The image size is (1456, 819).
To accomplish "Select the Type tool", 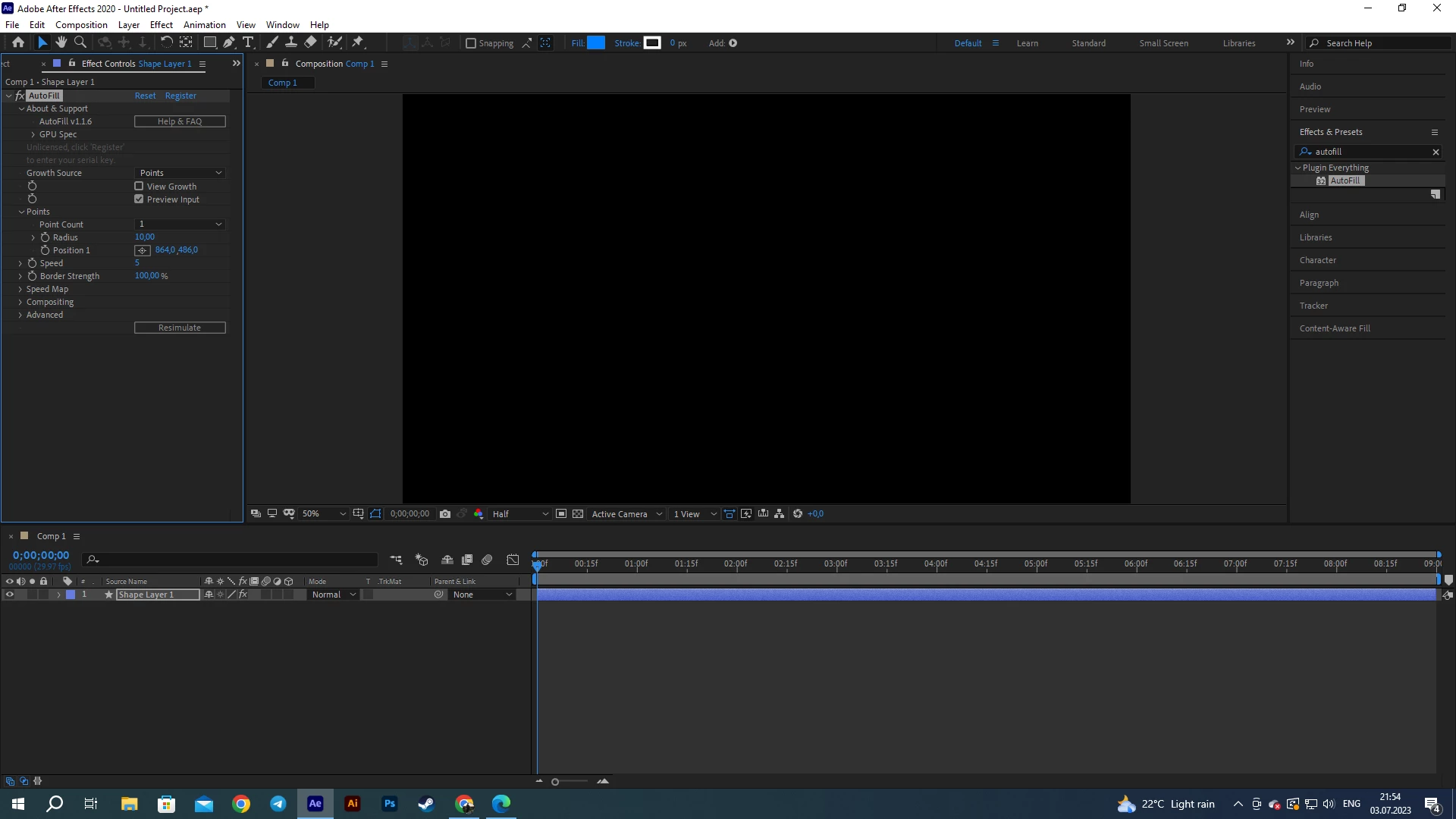I will (248, 42).
